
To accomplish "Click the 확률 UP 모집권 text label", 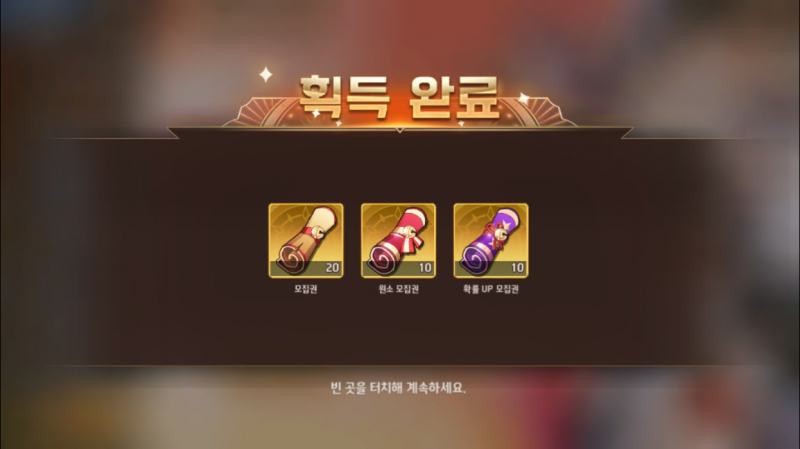I will coord(491,289).
